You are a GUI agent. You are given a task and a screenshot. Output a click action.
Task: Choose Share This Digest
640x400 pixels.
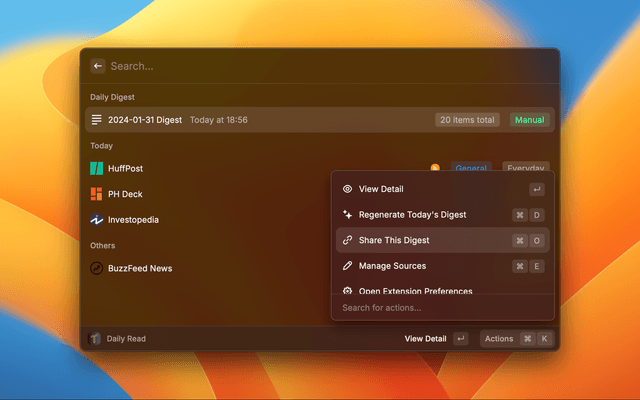(x=394, y=240)
